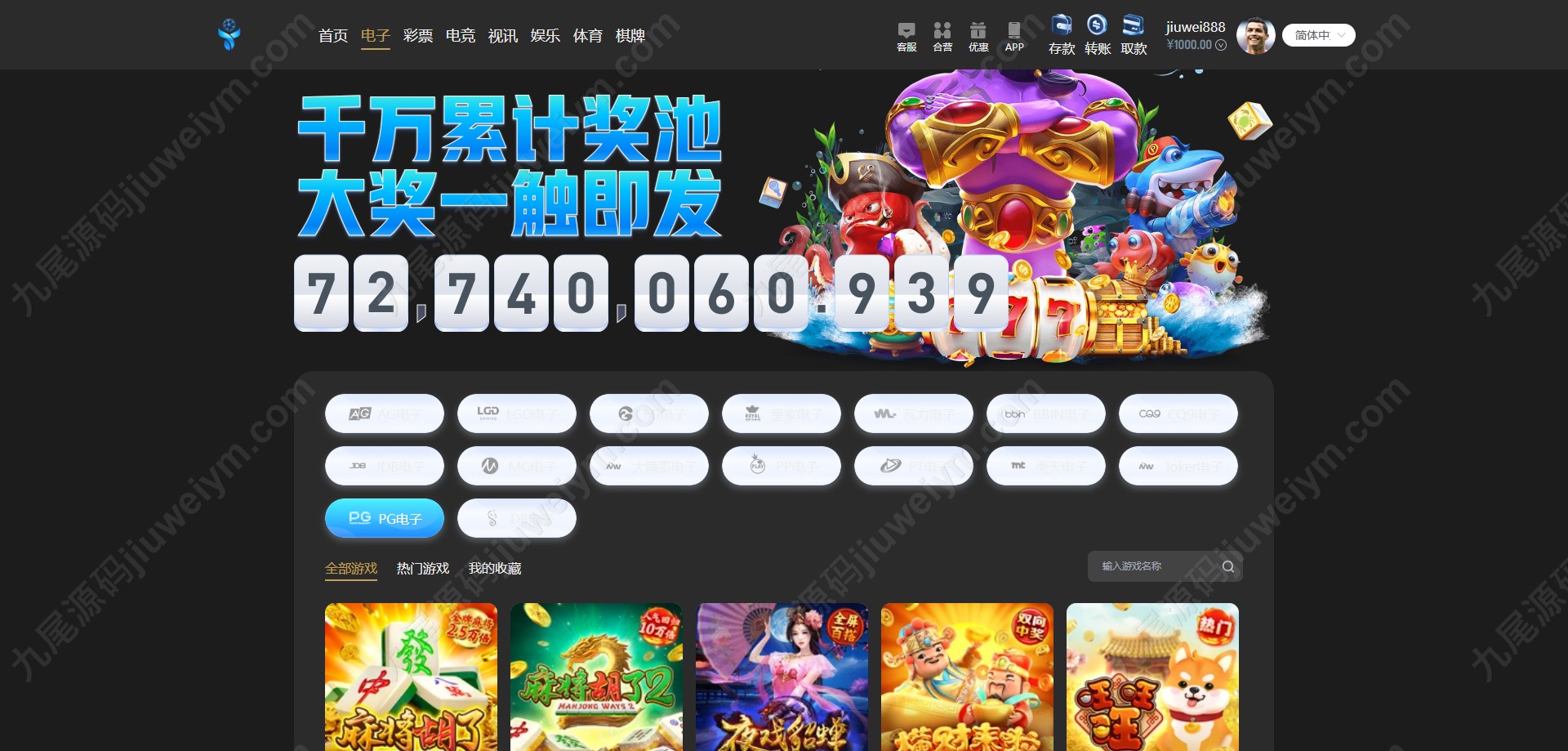Go to 体育 in the navigation
This screenshot has width=1568, height=751.
[x=588, y=36]
